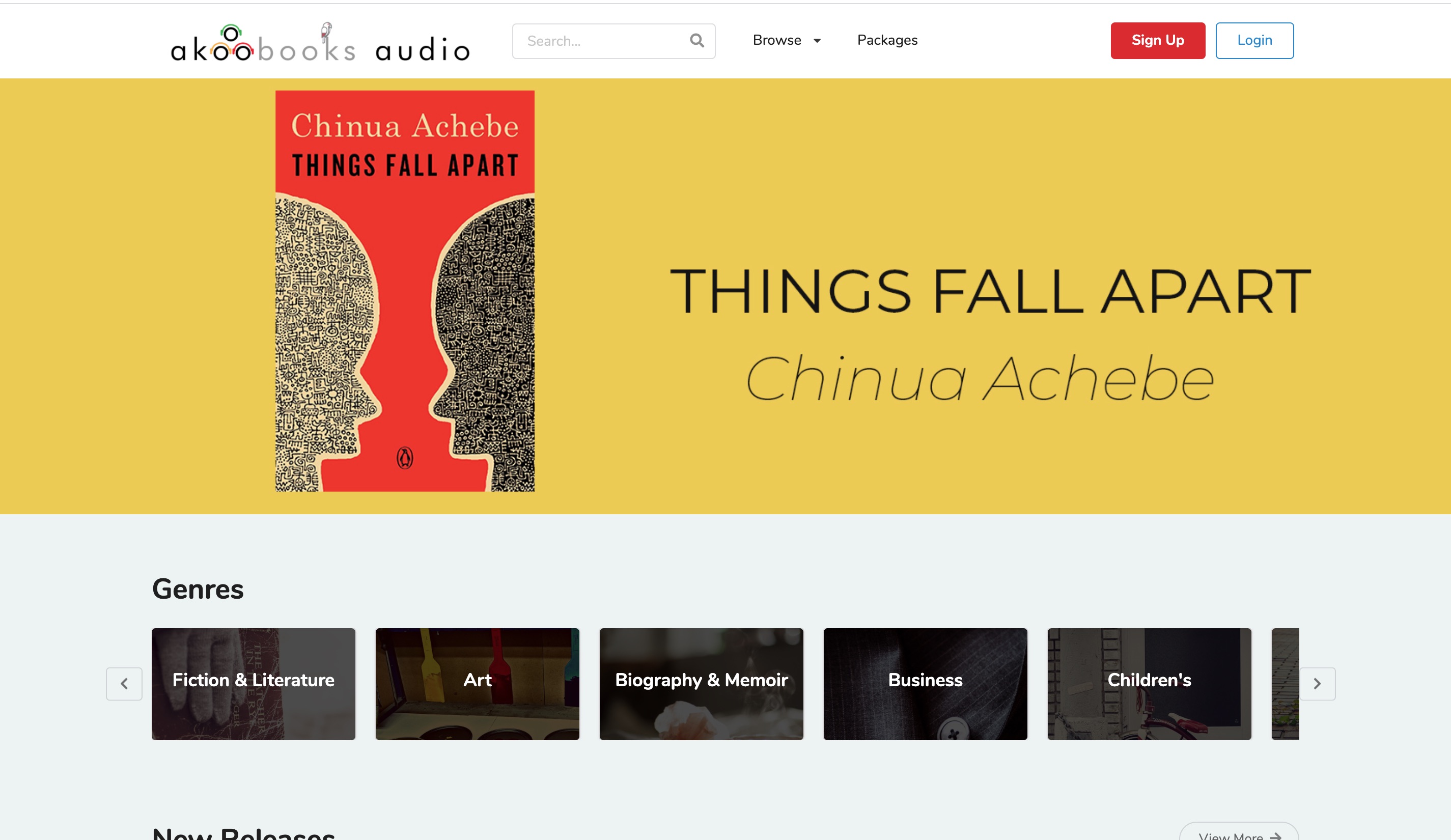
Task: Expand the Browse dropdown arrow
Action: 817,40
